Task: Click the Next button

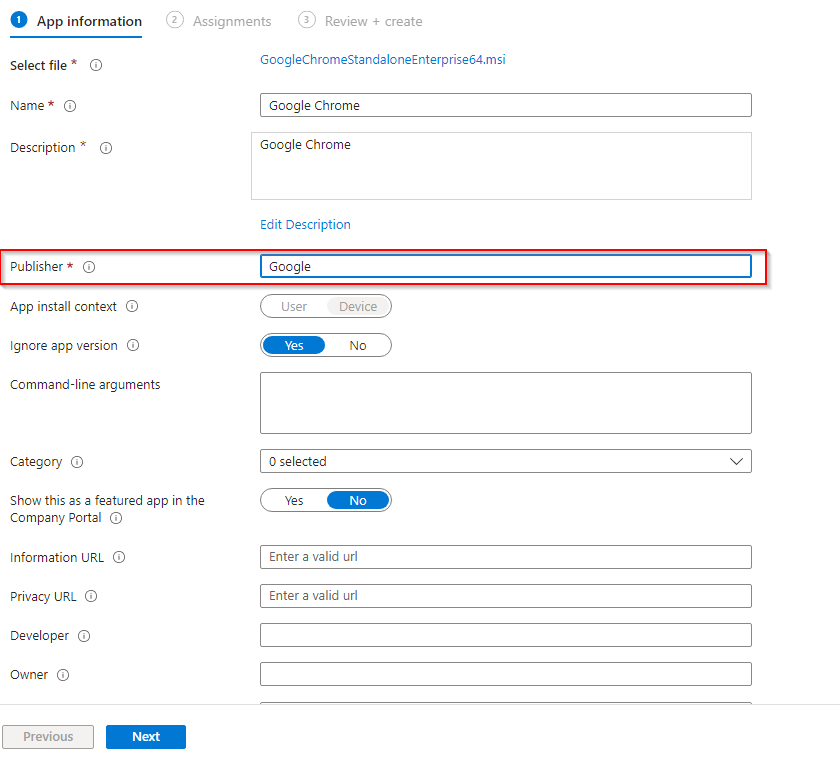Action: click(145, 736)
